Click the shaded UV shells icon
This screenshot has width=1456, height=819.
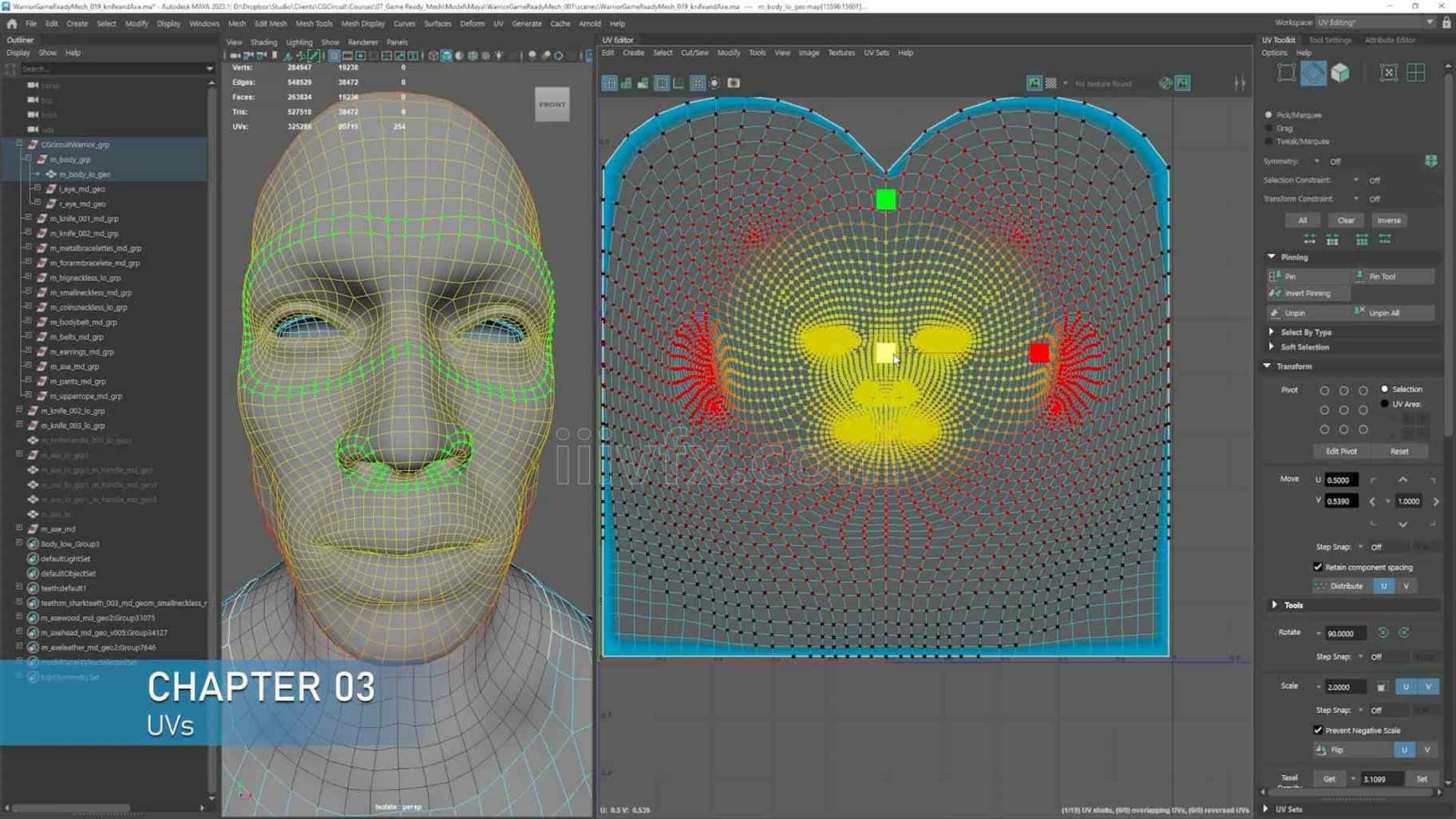pyautogui.click(x=627, y=83)
